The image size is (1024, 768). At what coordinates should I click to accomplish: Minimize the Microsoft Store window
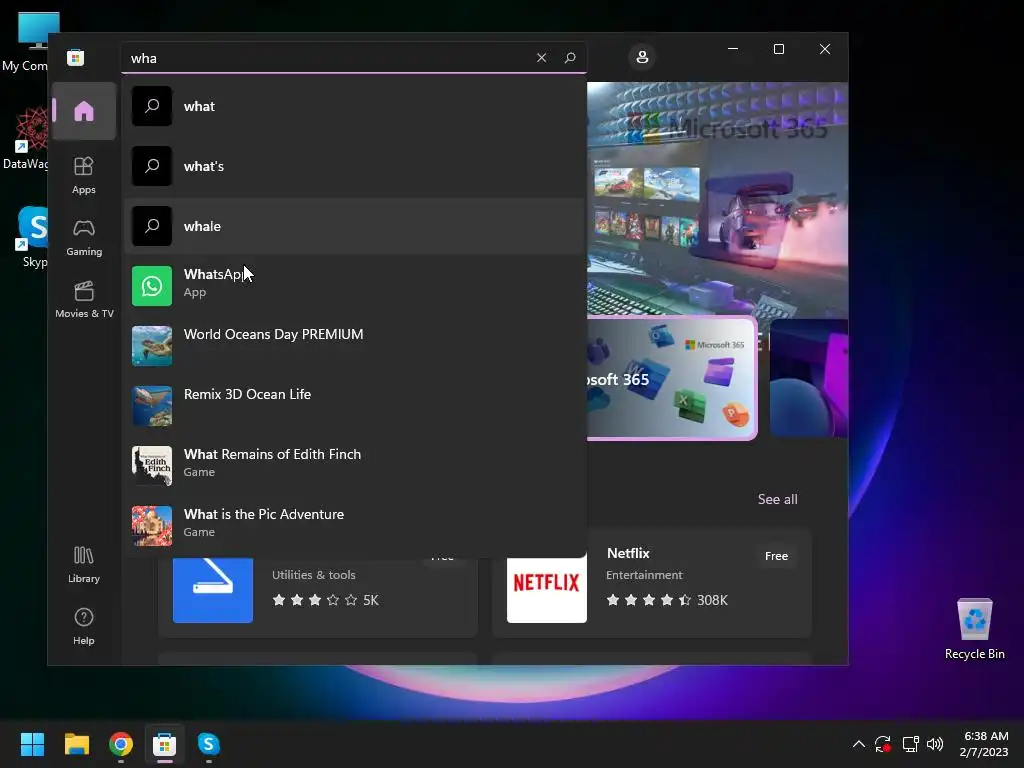click(x=733, y=49)
